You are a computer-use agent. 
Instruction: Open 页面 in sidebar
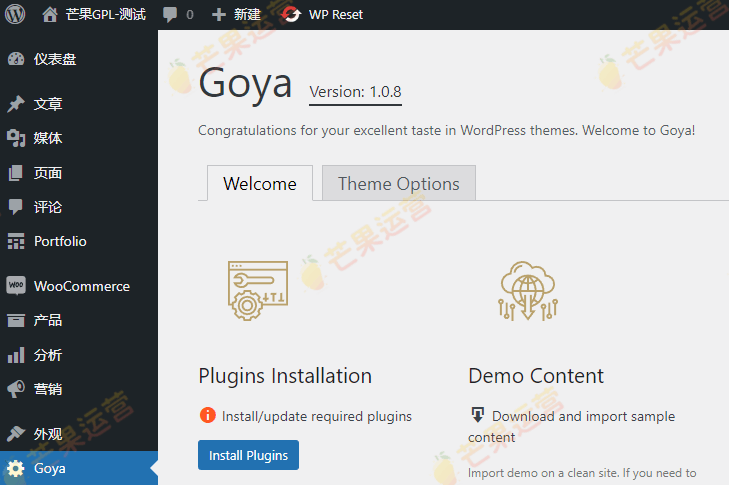[x=48, y=173]
